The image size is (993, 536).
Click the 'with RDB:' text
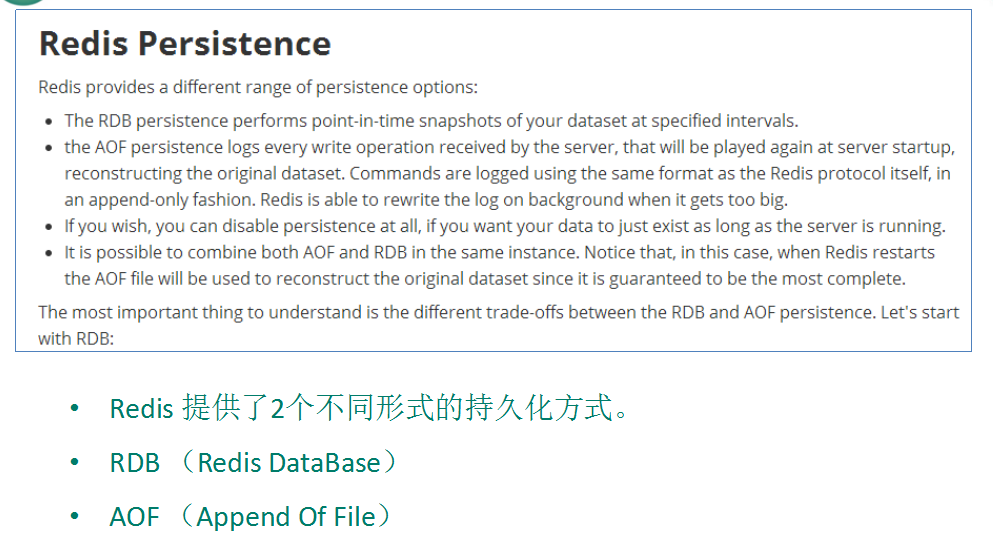76,339
